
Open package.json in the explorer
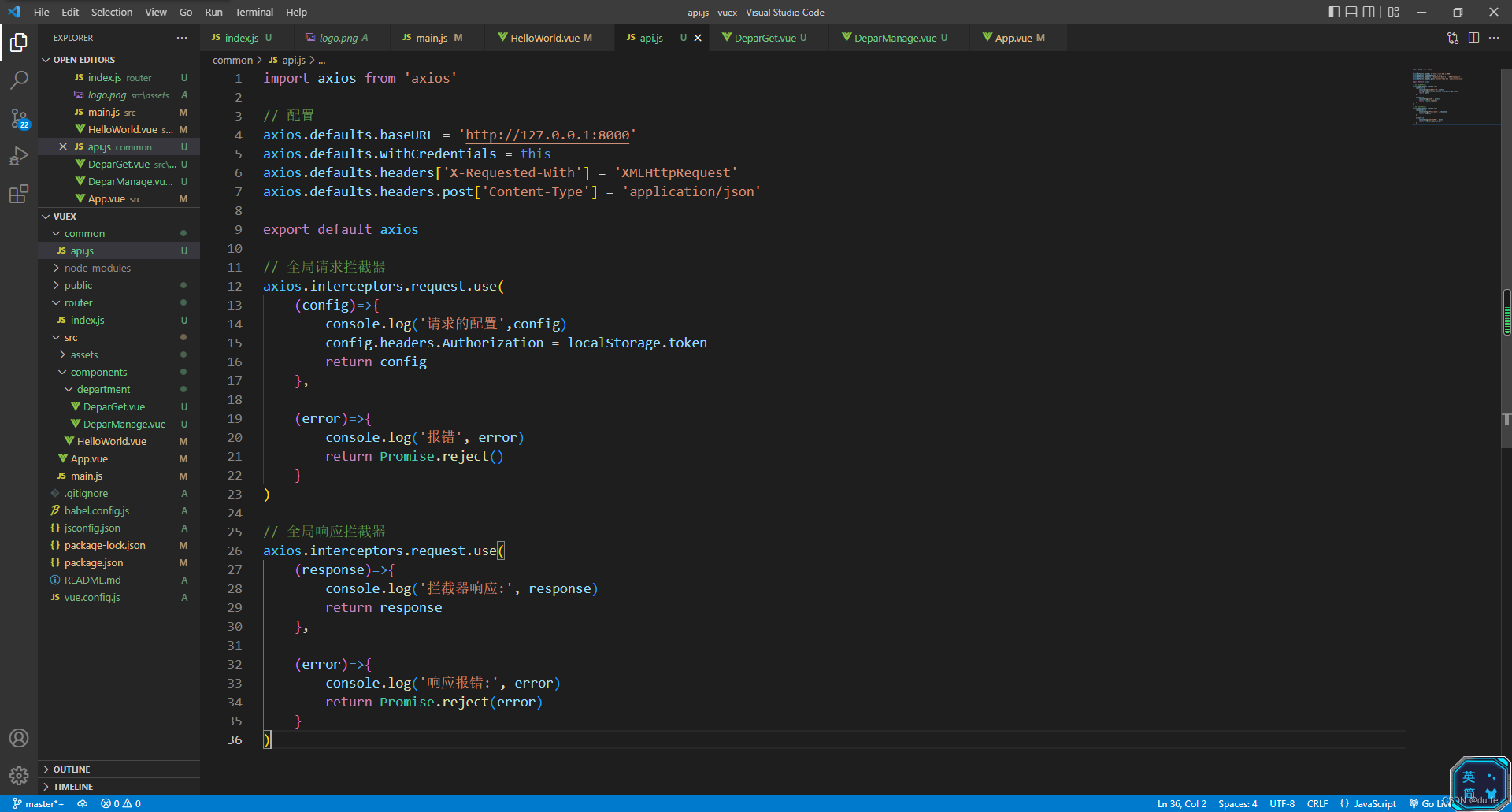(x=94, y=562)
